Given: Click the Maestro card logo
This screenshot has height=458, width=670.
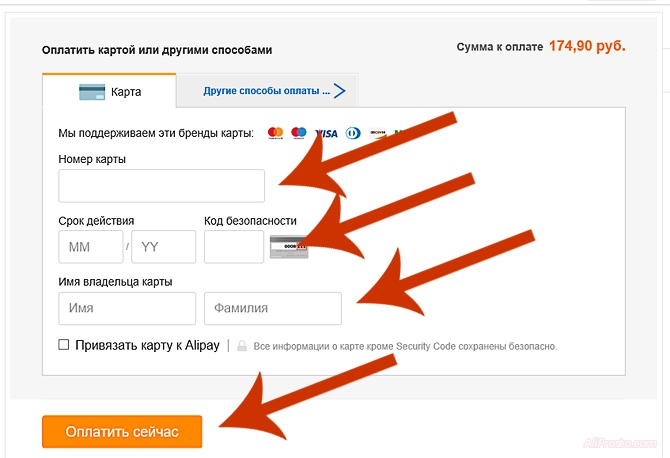Looking at the screenshot, I should click(299, 133).
